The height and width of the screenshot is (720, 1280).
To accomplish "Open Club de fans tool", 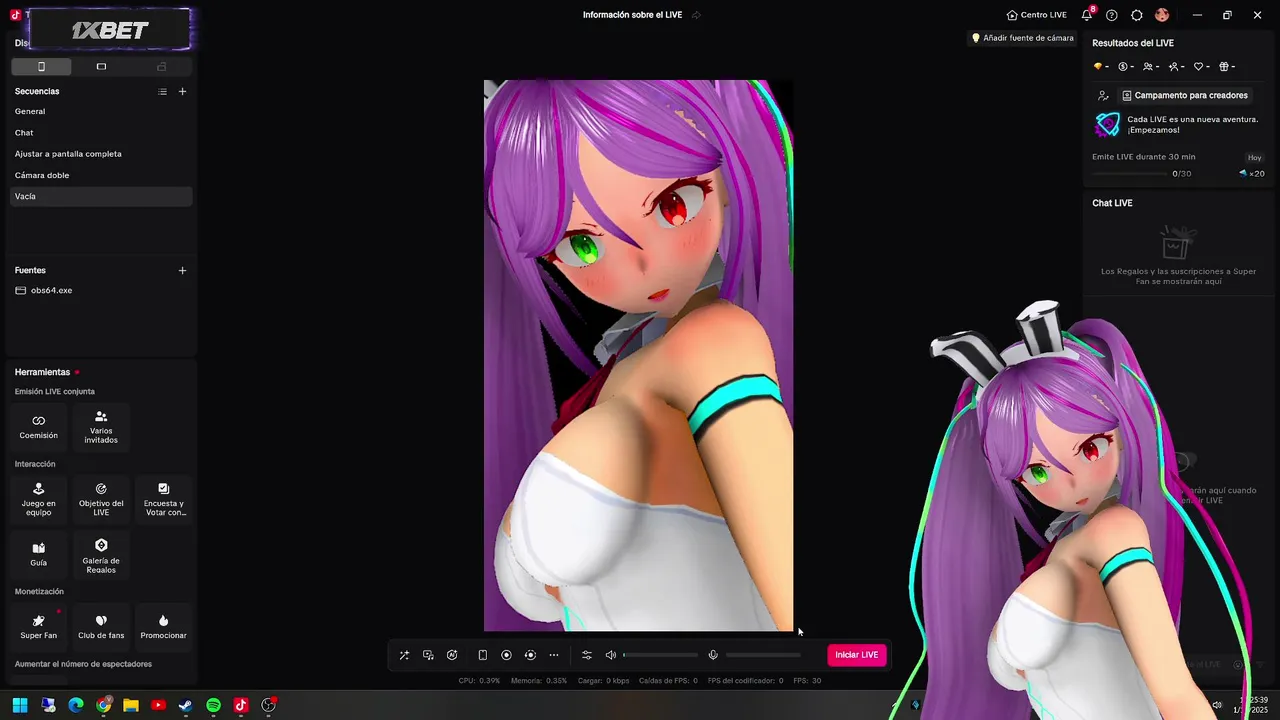I will tap(101, 627).
